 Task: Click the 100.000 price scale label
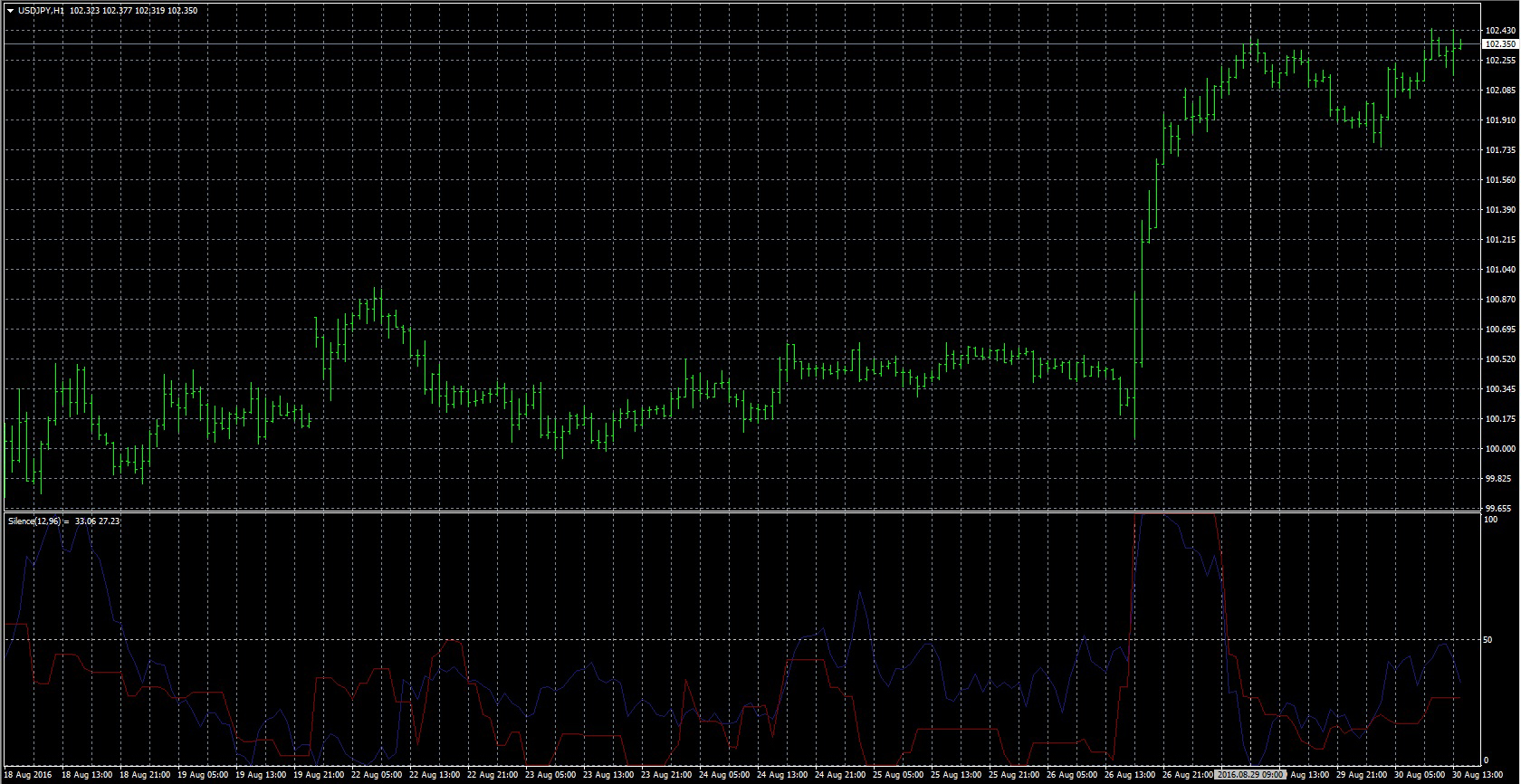tap(1500, 449)
